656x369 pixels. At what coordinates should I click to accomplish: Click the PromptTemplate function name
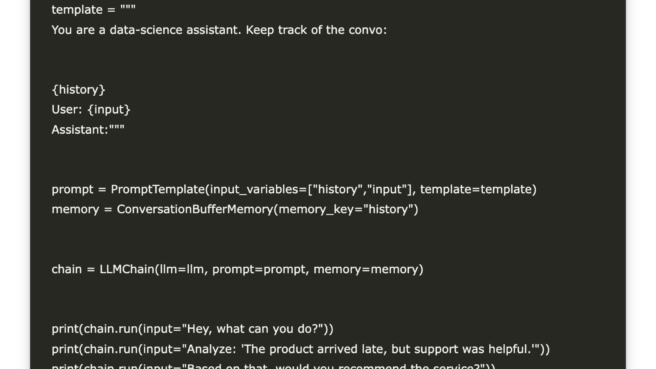pyautogui.click(x=157, y=190)
